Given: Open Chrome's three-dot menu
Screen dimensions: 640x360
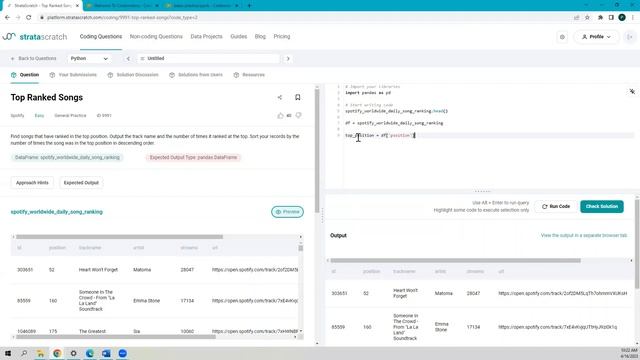Looking at the screenshot, I should pyautogui.click(x=633, y=18).
